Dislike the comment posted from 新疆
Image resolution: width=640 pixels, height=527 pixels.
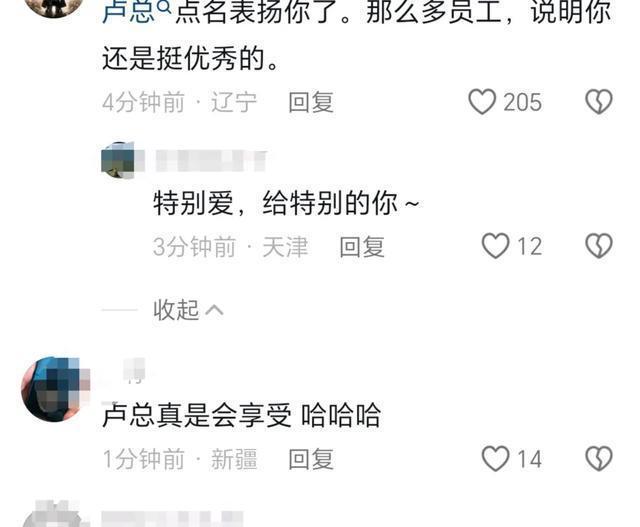coord(599,459)
